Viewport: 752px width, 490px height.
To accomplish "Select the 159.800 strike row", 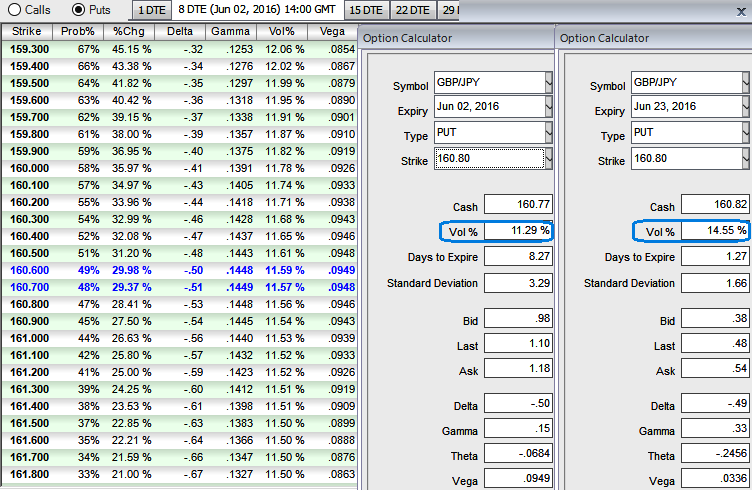I will tap(179, 134).
